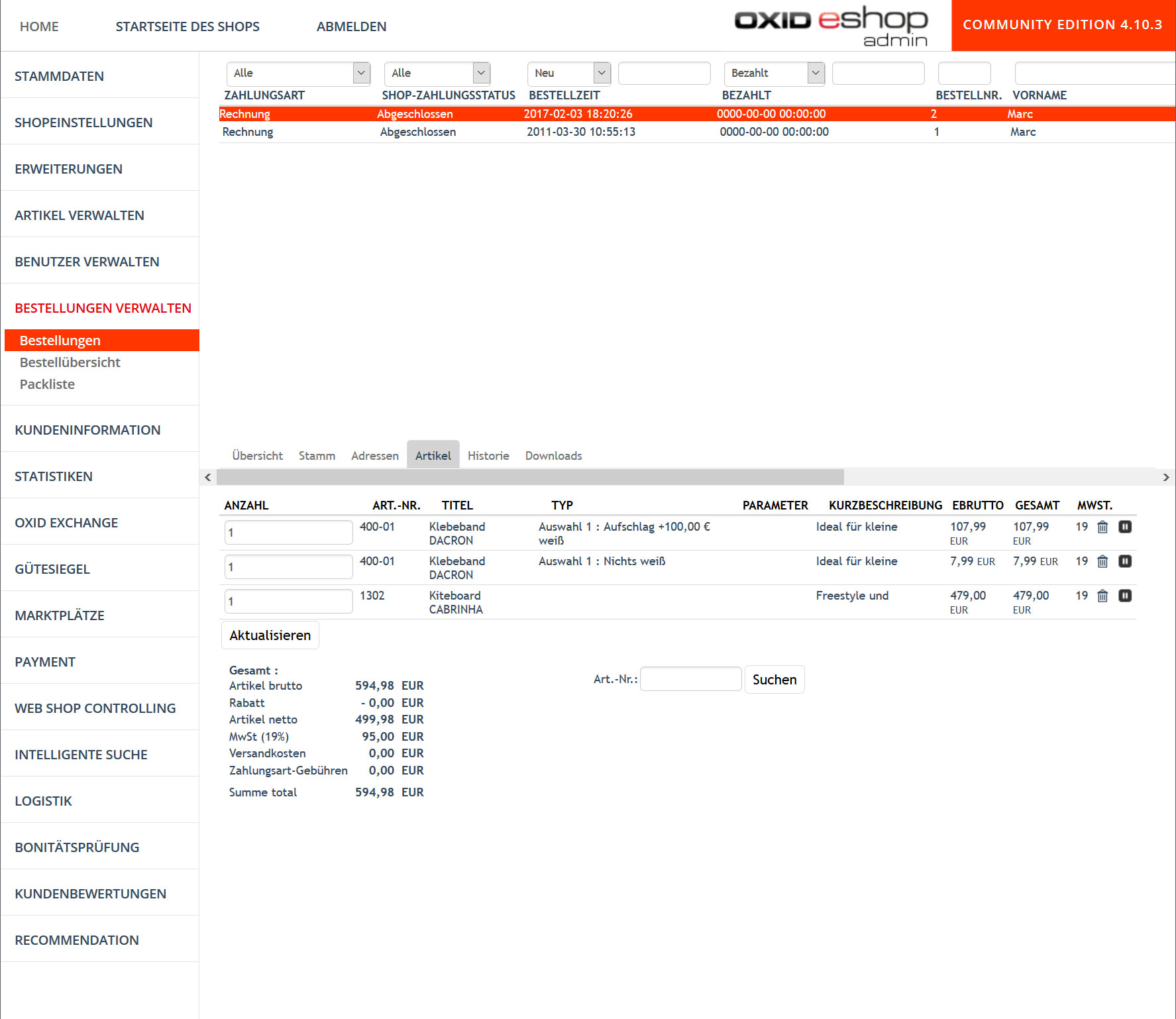Switch to the Historie tab
Image resolution: width=1176 pixels, height=1019 pixels.
(488, 456)
